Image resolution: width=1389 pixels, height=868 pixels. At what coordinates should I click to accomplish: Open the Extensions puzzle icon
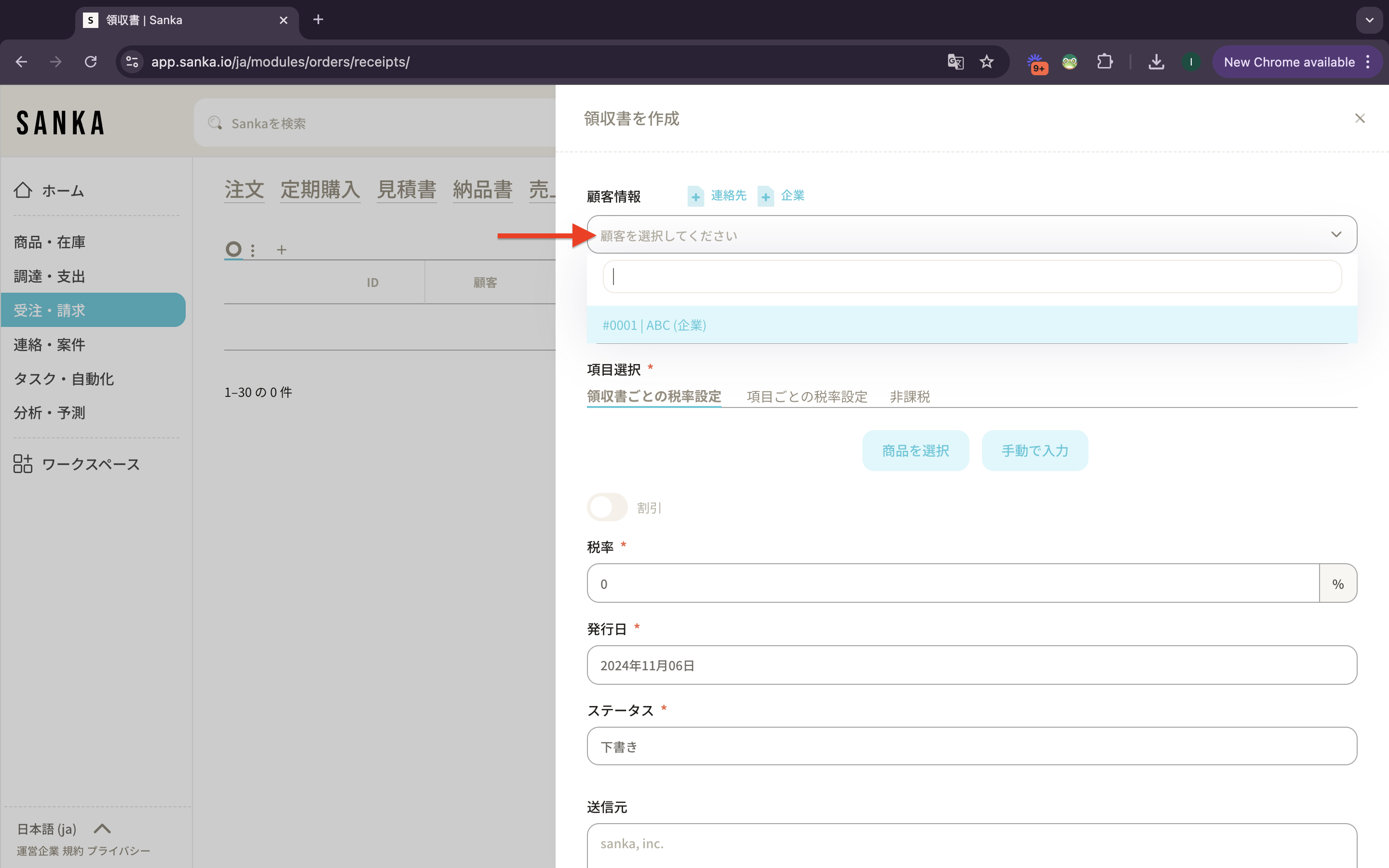click(x=1104, y=62)
